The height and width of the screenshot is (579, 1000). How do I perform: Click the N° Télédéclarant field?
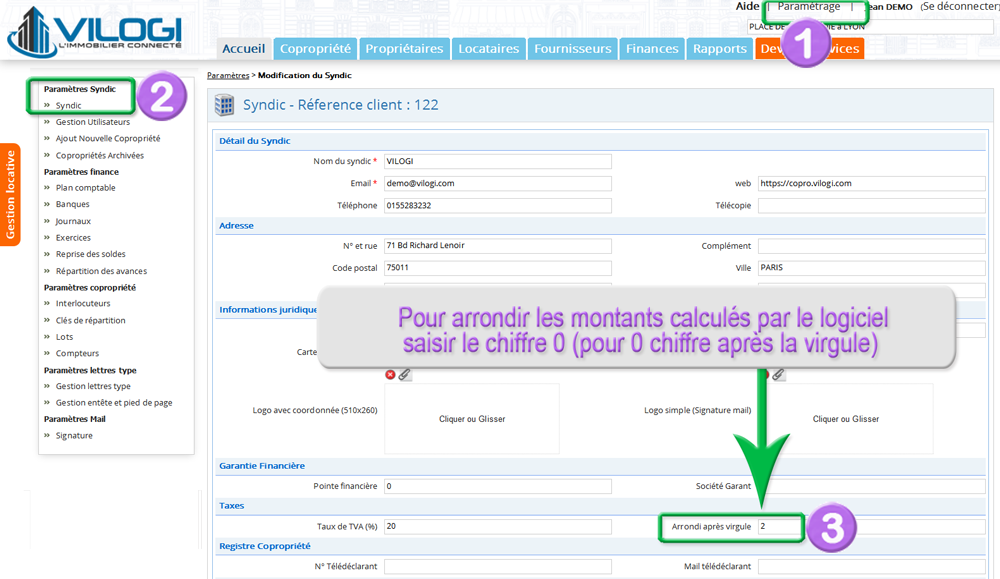click(x=497, y=566)
